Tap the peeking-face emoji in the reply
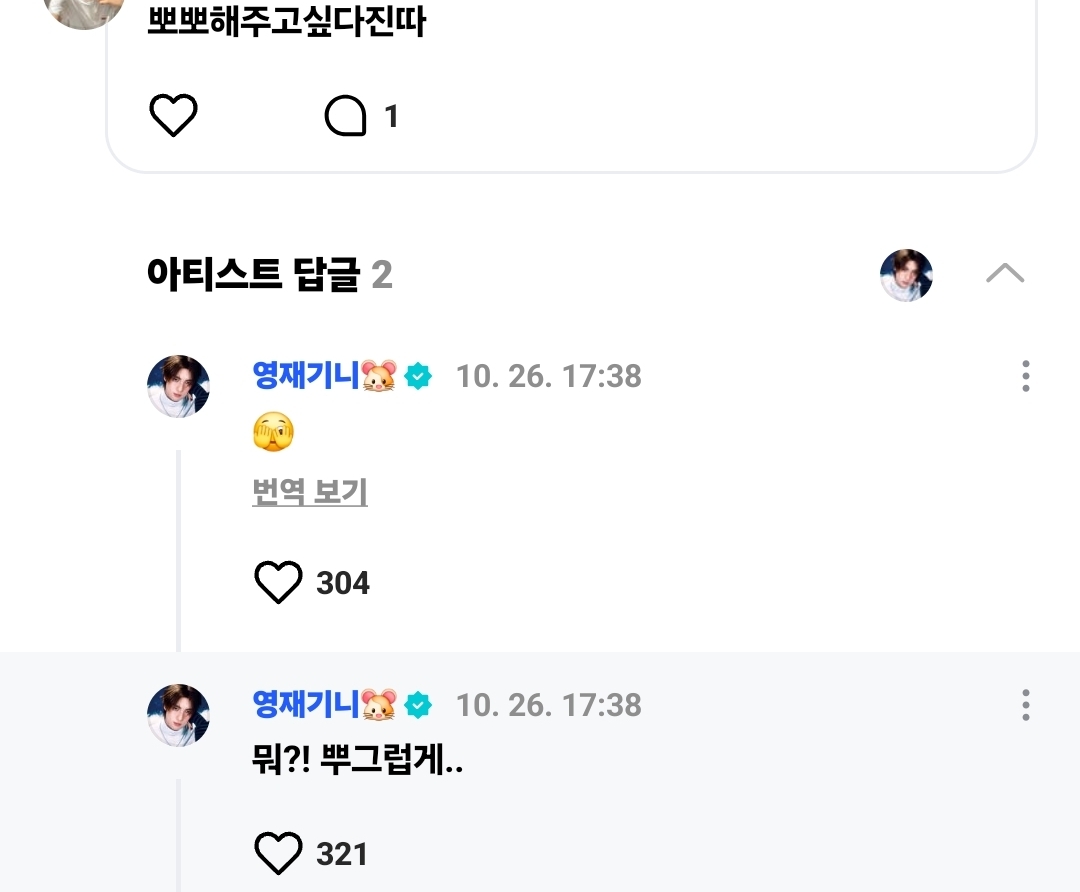Viewport: 1080px width, 892px height. tap(273, 433)
